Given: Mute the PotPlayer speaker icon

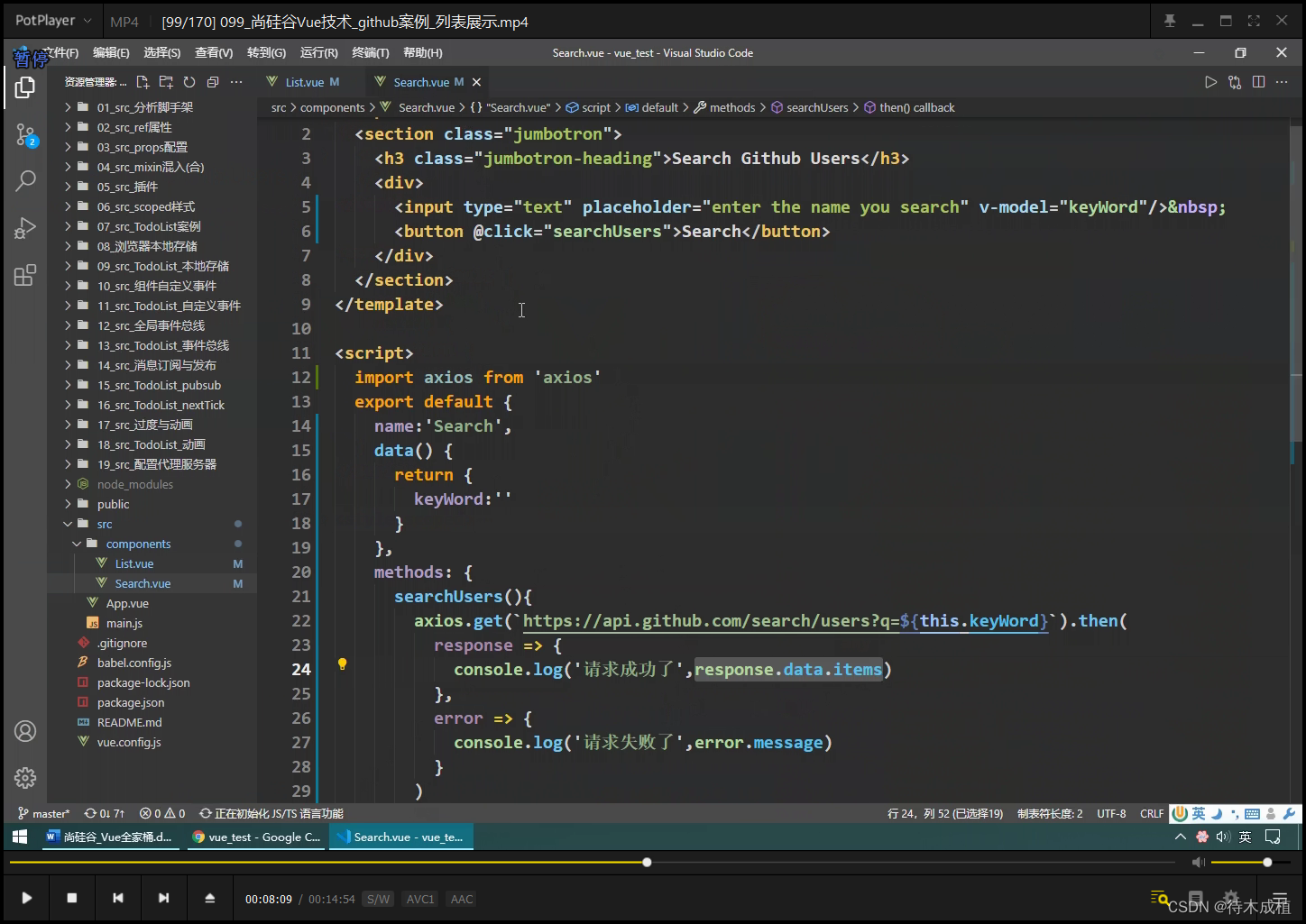Looking at the screenshot, I should coord(1198,863).
